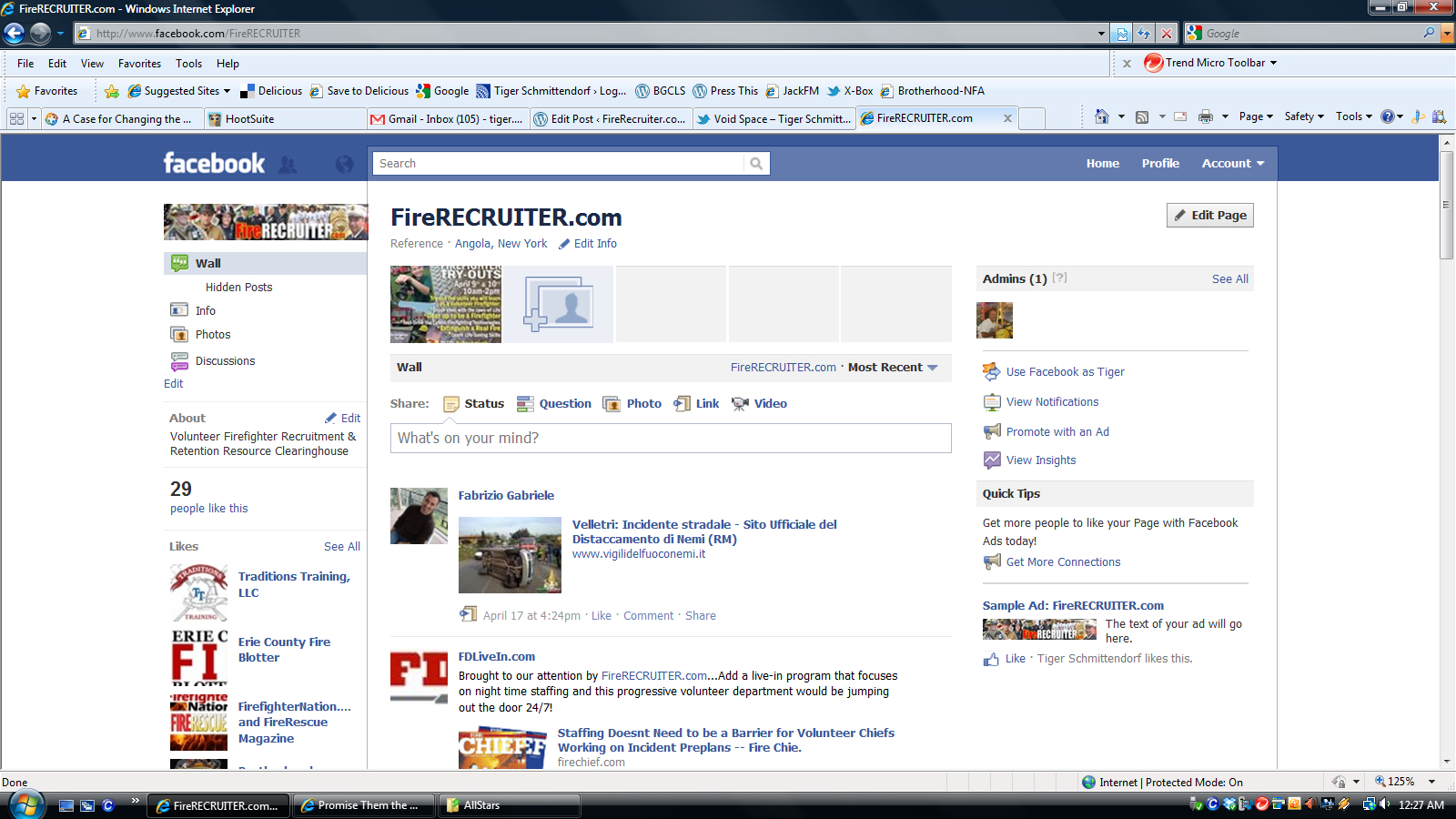Expand the Trend Micro Toolbar dropdown
The image size is (1456, 819).
1273,63
